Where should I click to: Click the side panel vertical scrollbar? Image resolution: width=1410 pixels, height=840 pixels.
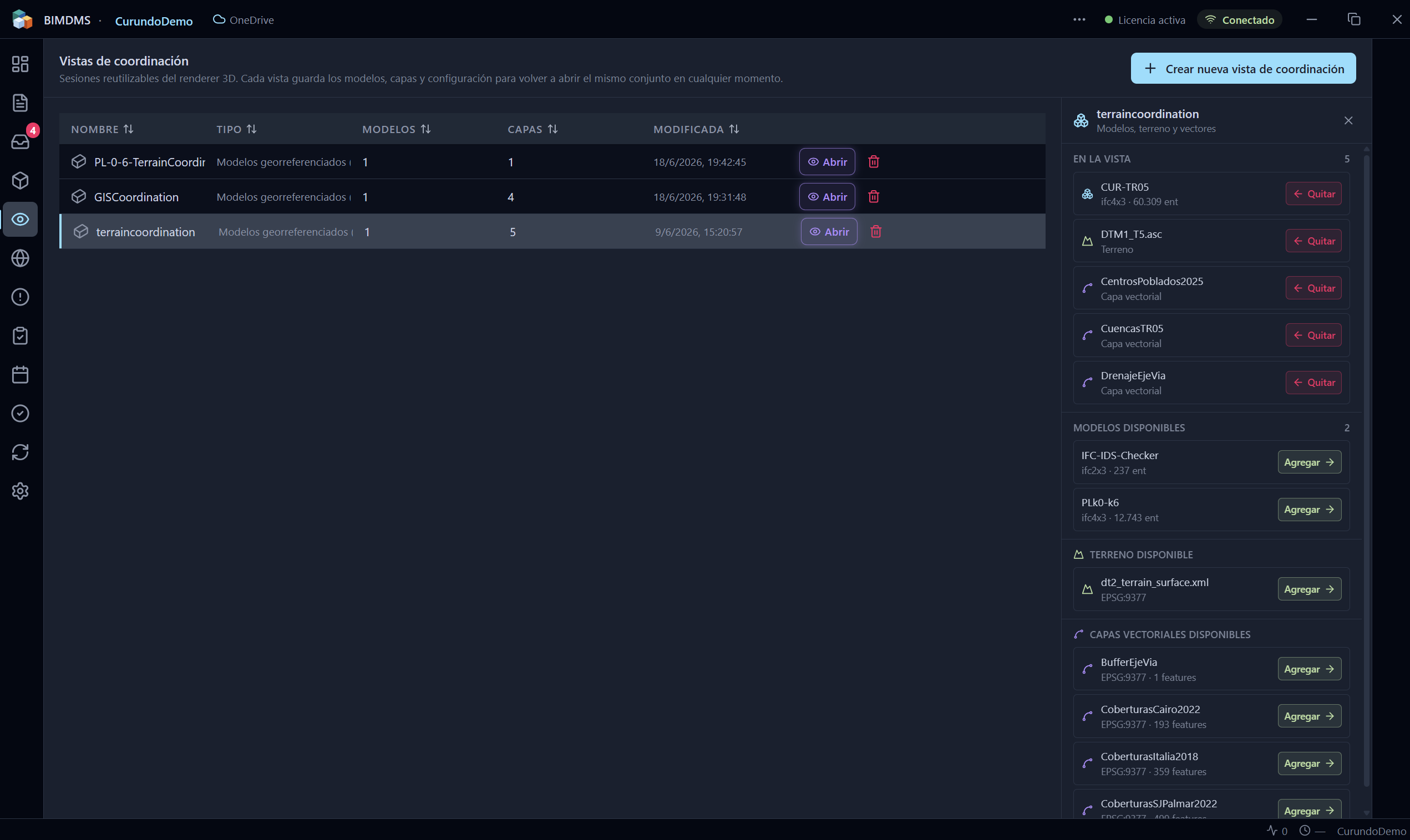(x=1366, y=470)
